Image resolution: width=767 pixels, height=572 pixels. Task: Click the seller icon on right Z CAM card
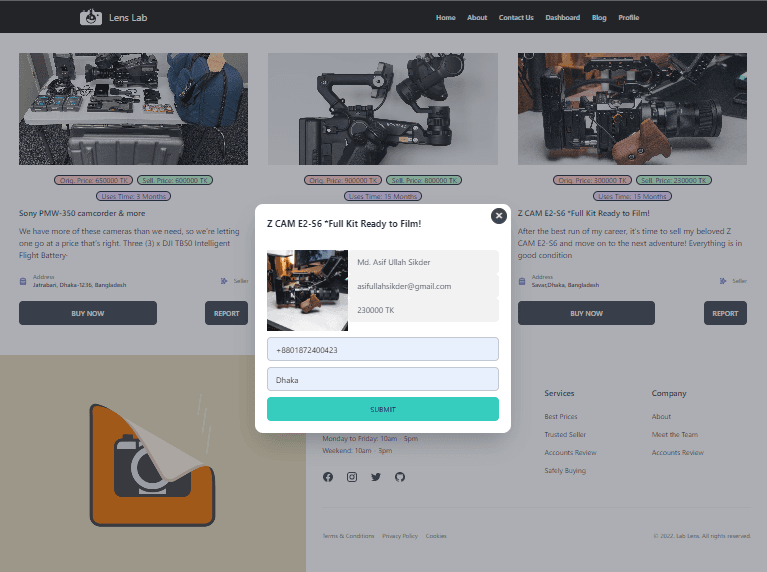point(723,281)
